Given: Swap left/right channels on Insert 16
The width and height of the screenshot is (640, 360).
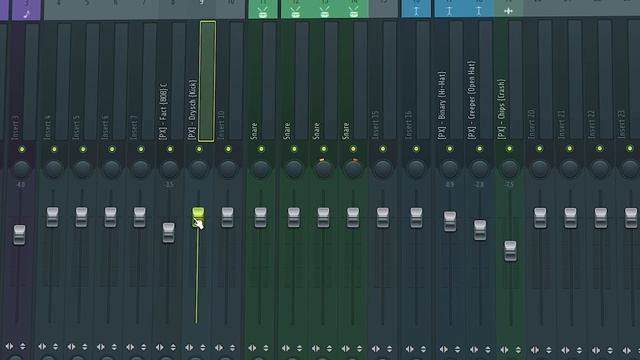Looking at the screenshot, I should pos(410,349).
